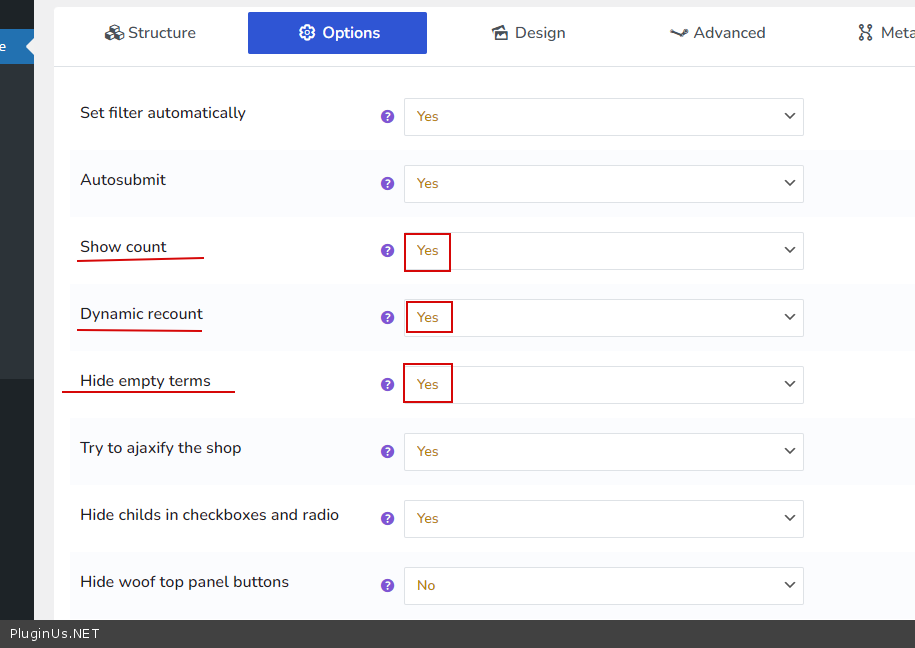Expand Hide woof top panel buttons dropdown

tap(603, 586)
